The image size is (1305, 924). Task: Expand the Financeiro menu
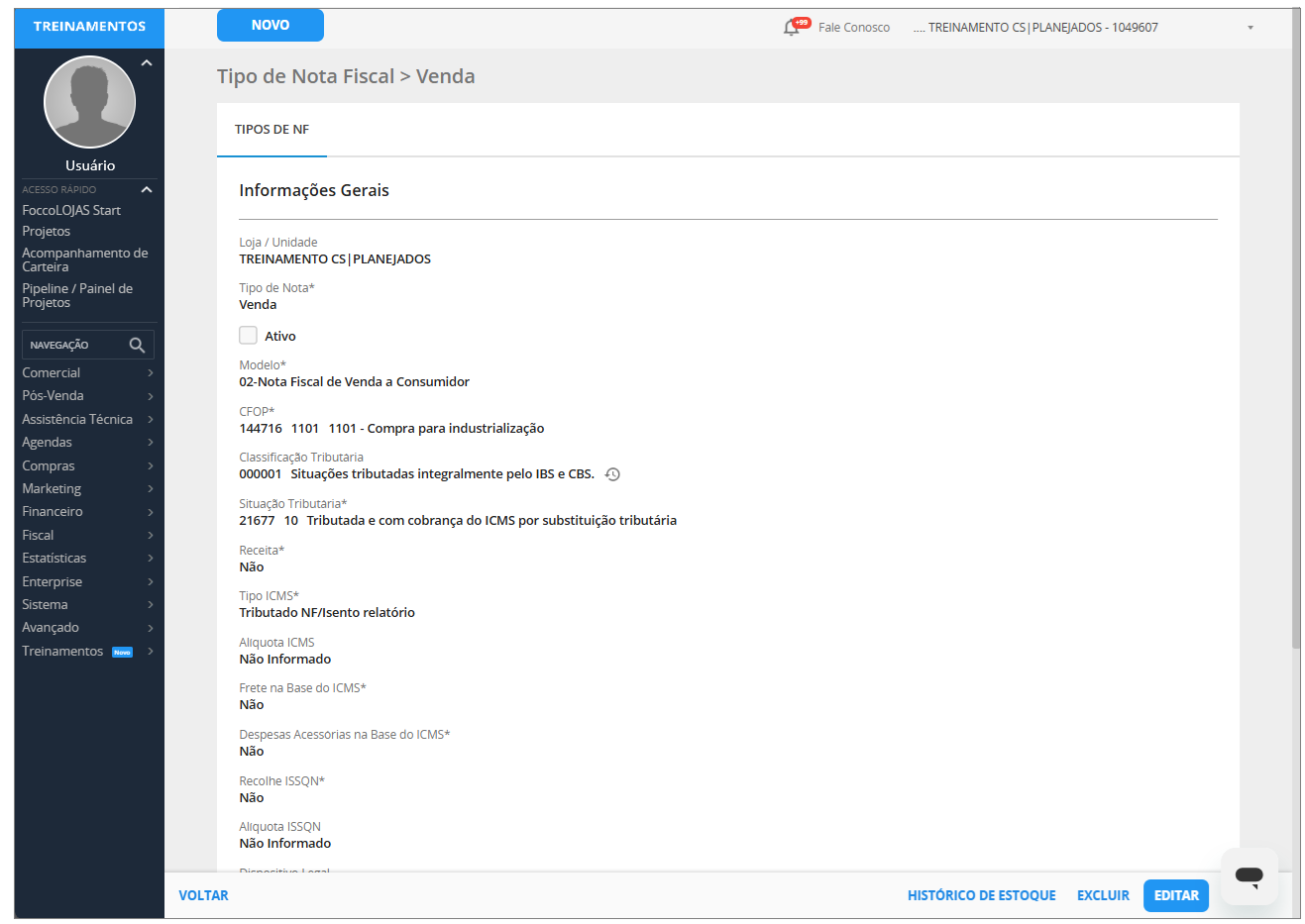coord(88,511)
